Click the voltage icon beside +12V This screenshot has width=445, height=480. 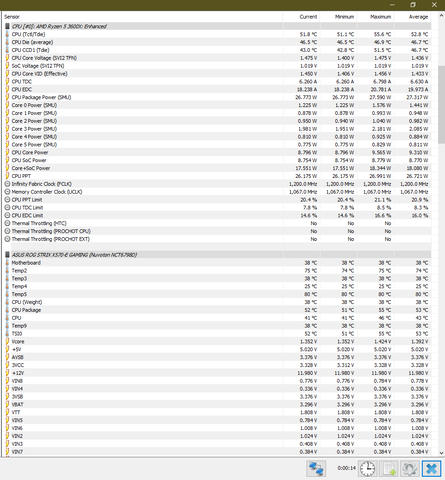click(x=7, y=373)
